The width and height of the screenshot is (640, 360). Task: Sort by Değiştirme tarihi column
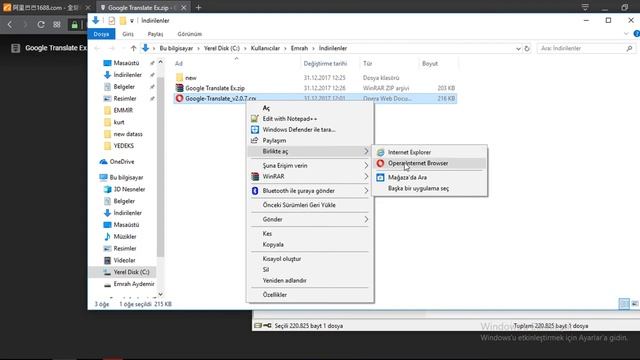coord(325,64)
